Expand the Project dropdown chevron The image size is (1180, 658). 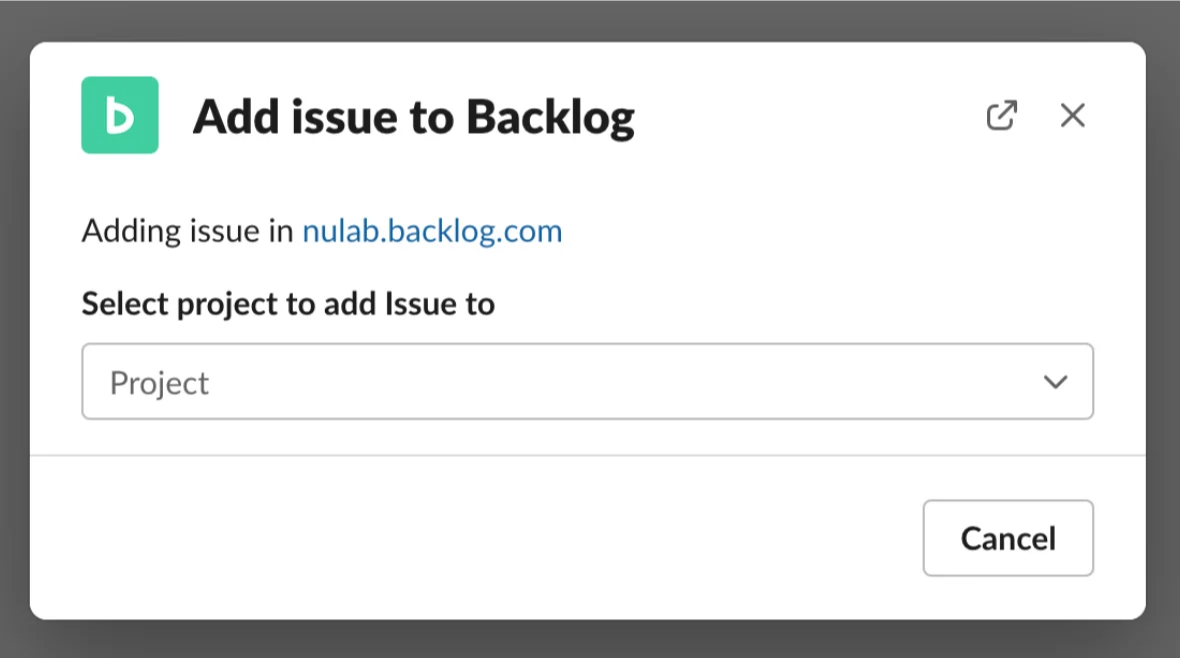(1055, 382)
